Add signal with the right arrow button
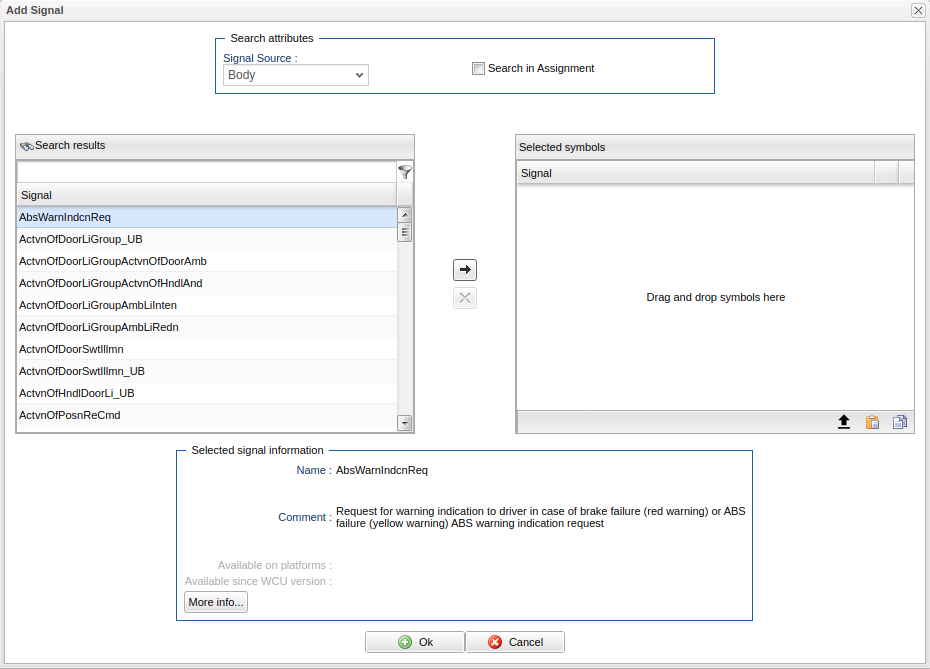Screen dimensions: 930x669 (x=465, y=270)
